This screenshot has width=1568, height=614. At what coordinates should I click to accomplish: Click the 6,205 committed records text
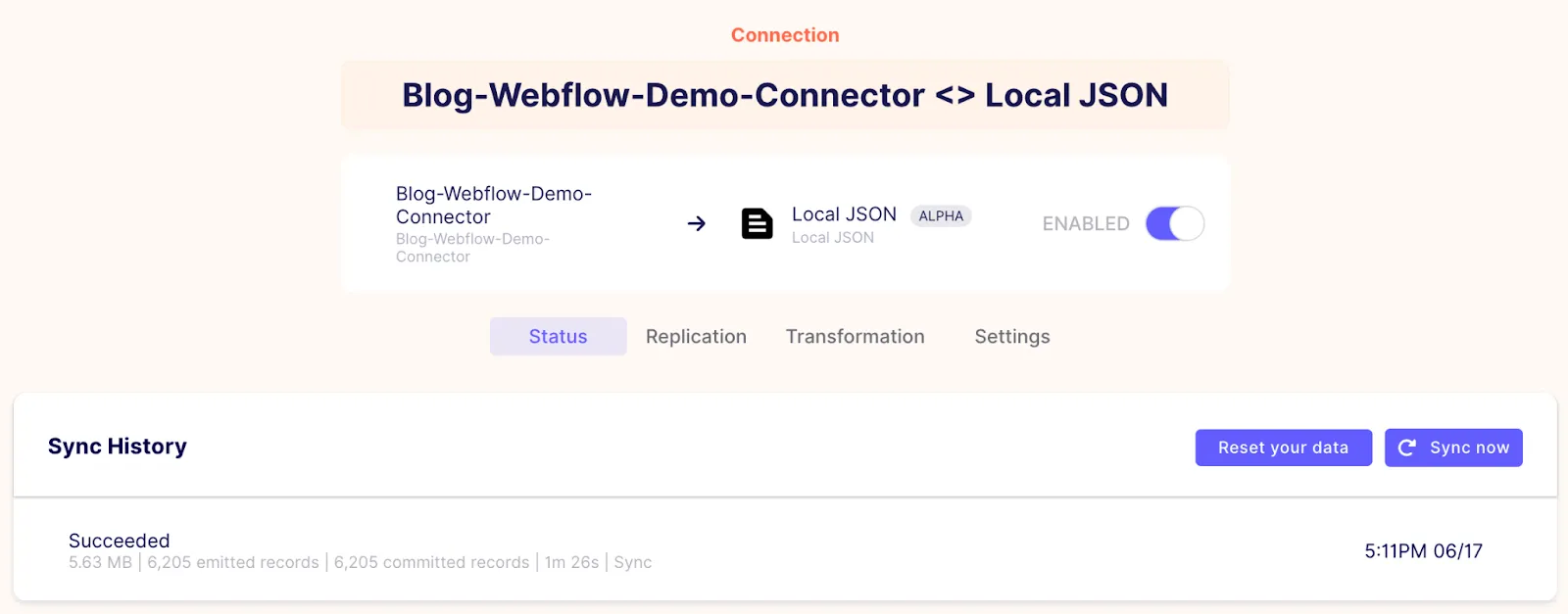[x=431, y=562]
